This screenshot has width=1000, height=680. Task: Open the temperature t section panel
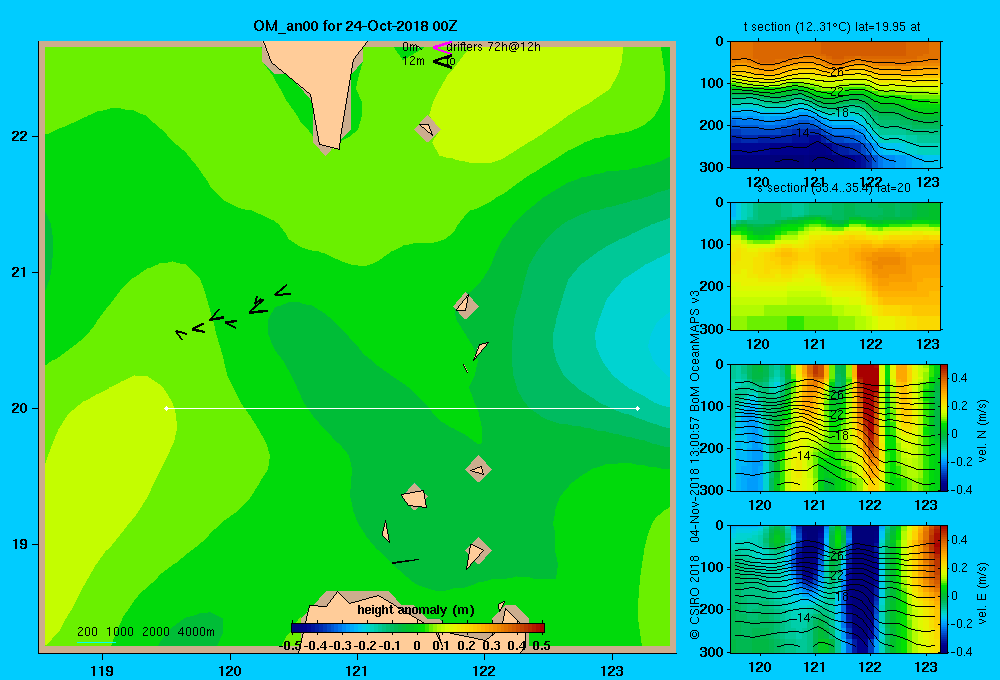835,105
